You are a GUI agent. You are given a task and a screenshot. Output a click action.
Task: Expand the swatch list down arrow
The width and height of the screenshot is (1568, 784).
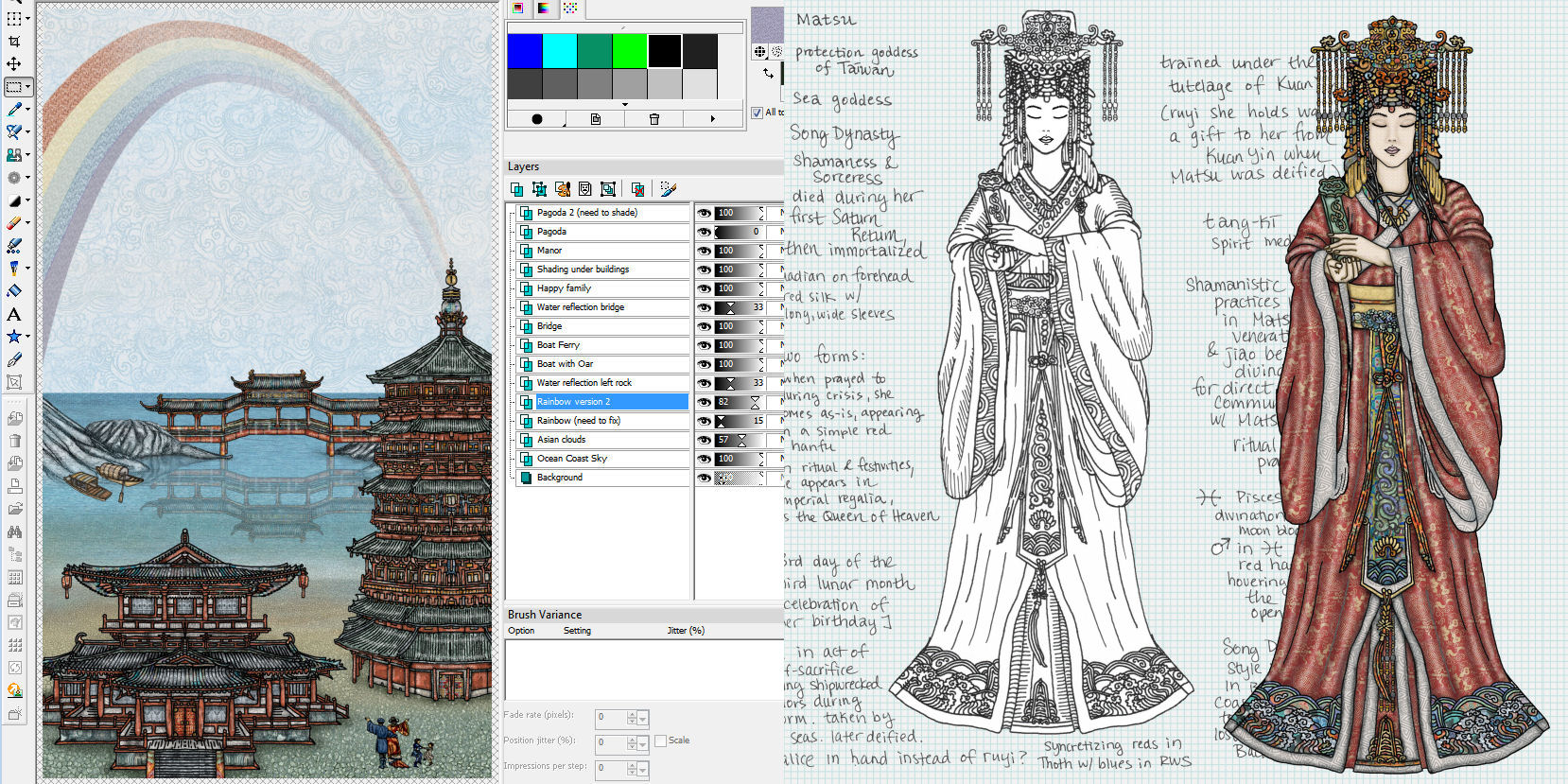(x=624, y=104)
